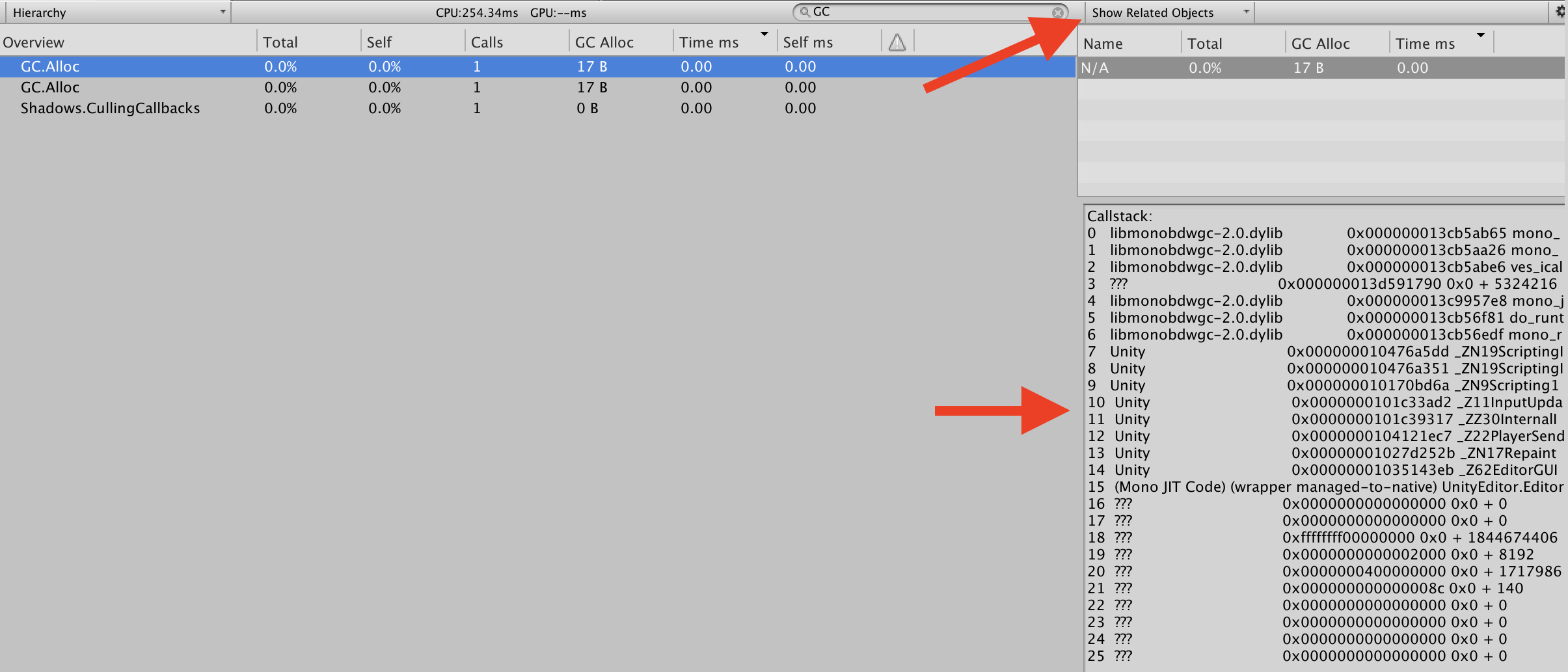Screen dimensions: 1568x672
Task: Select callstack line 5 do_runt entry
Action: coord(1325,317)
